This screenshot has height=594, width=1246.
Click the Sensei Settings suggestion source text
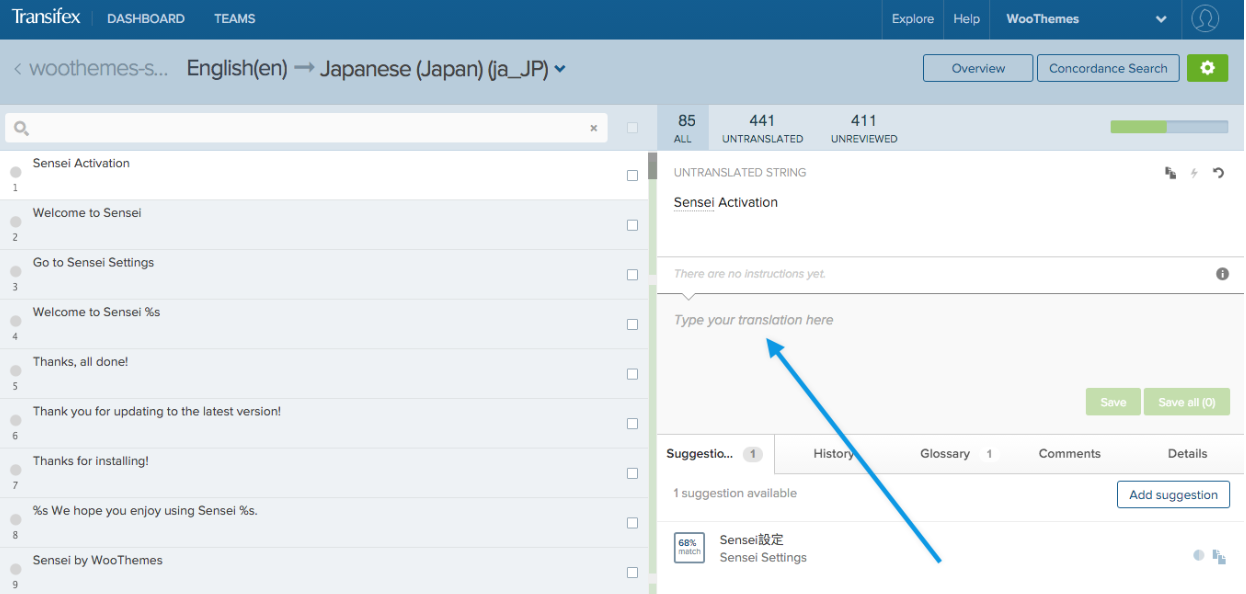coord(763,557)
